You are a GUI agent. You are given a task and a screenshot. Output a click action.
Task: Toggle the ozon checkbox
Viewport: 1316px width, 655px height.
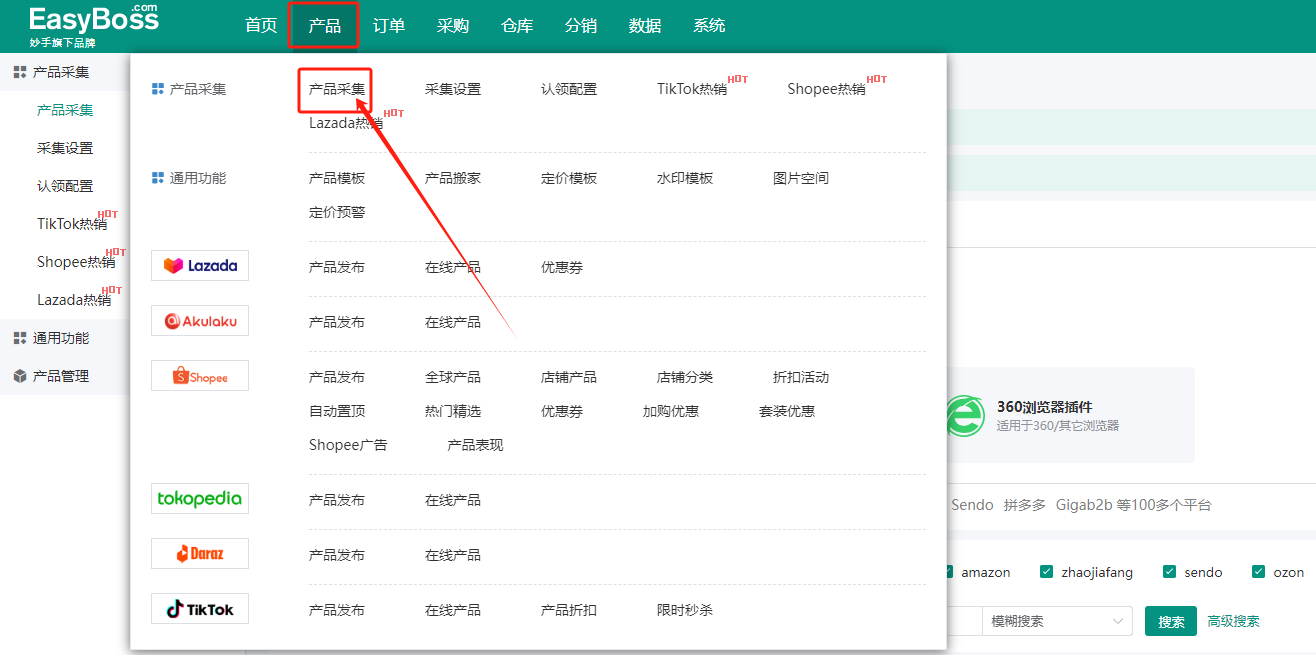point(1258,572)
